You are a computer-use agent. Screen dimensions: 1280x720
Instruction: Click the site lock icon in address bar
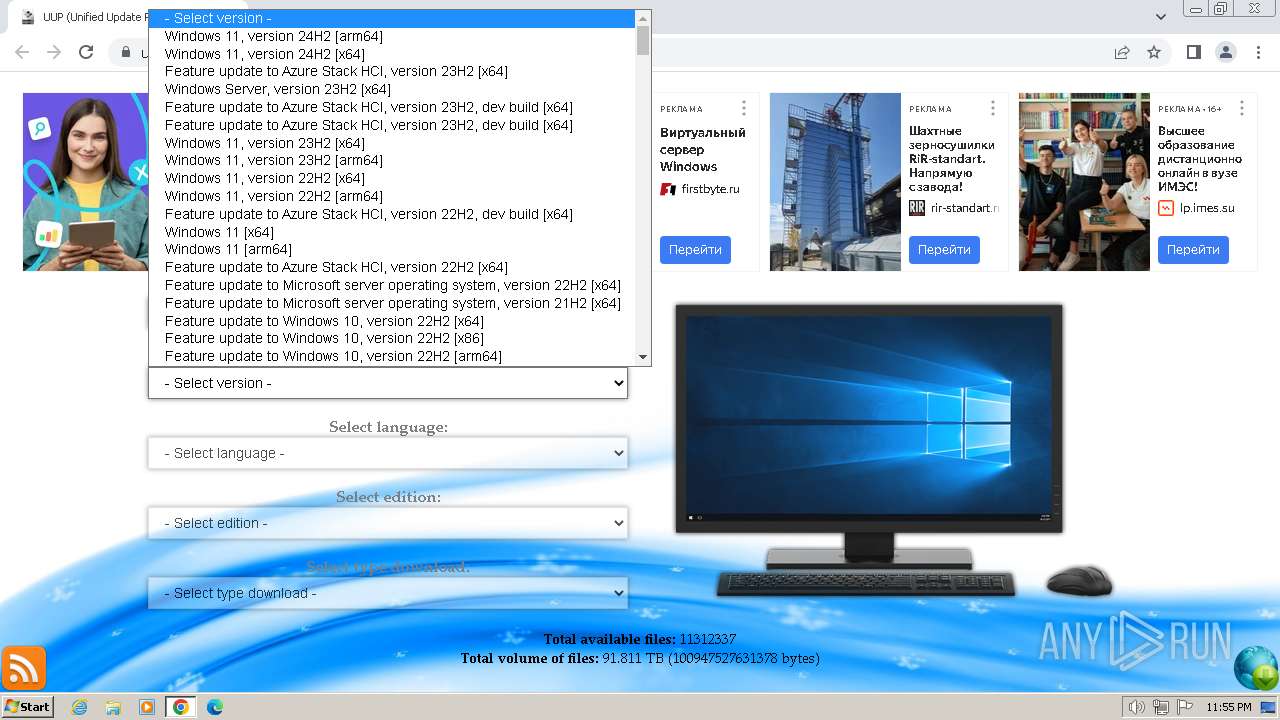[126, 52]
